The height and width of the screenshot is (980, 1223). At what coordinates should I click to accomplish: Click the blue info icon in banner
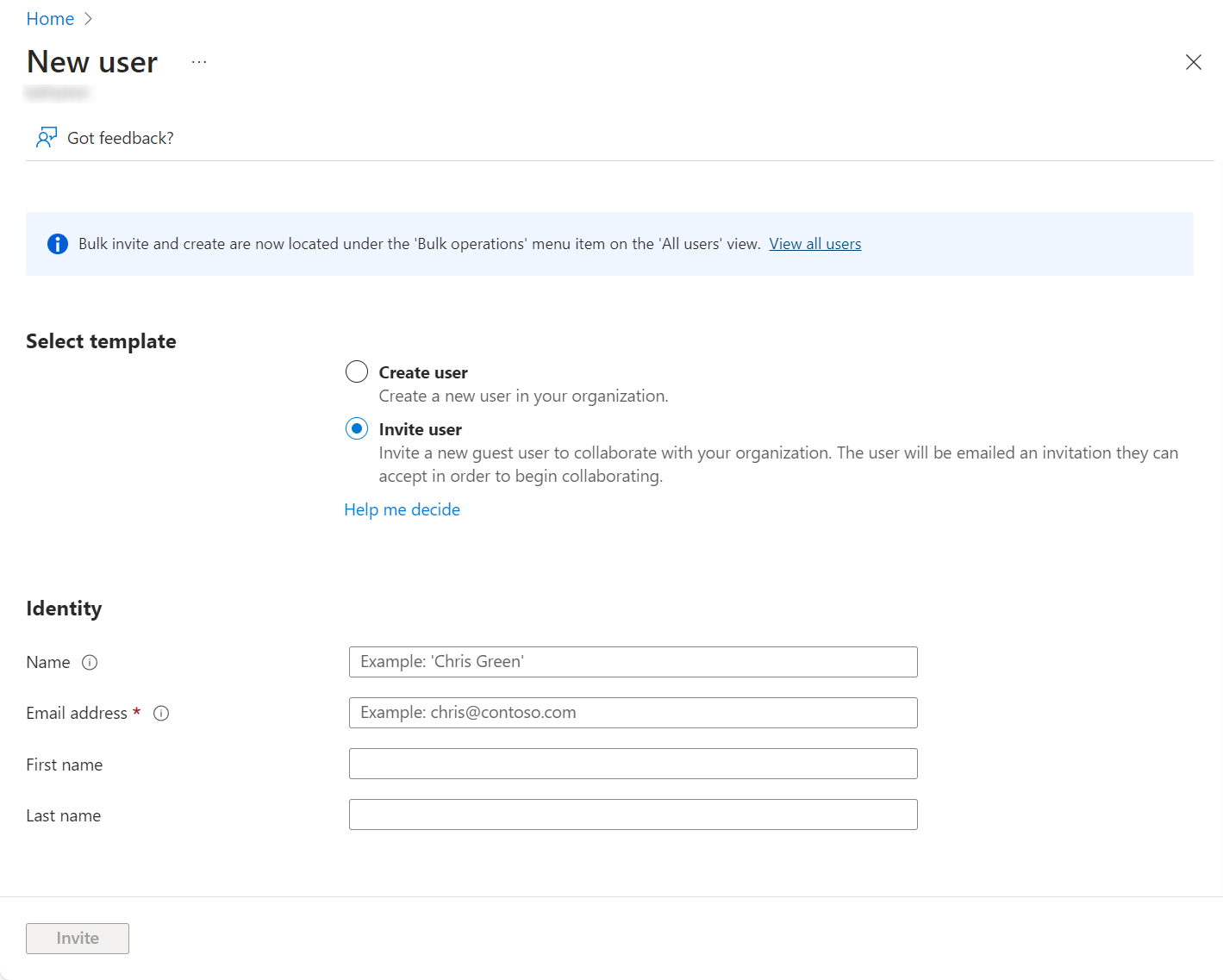58,244
